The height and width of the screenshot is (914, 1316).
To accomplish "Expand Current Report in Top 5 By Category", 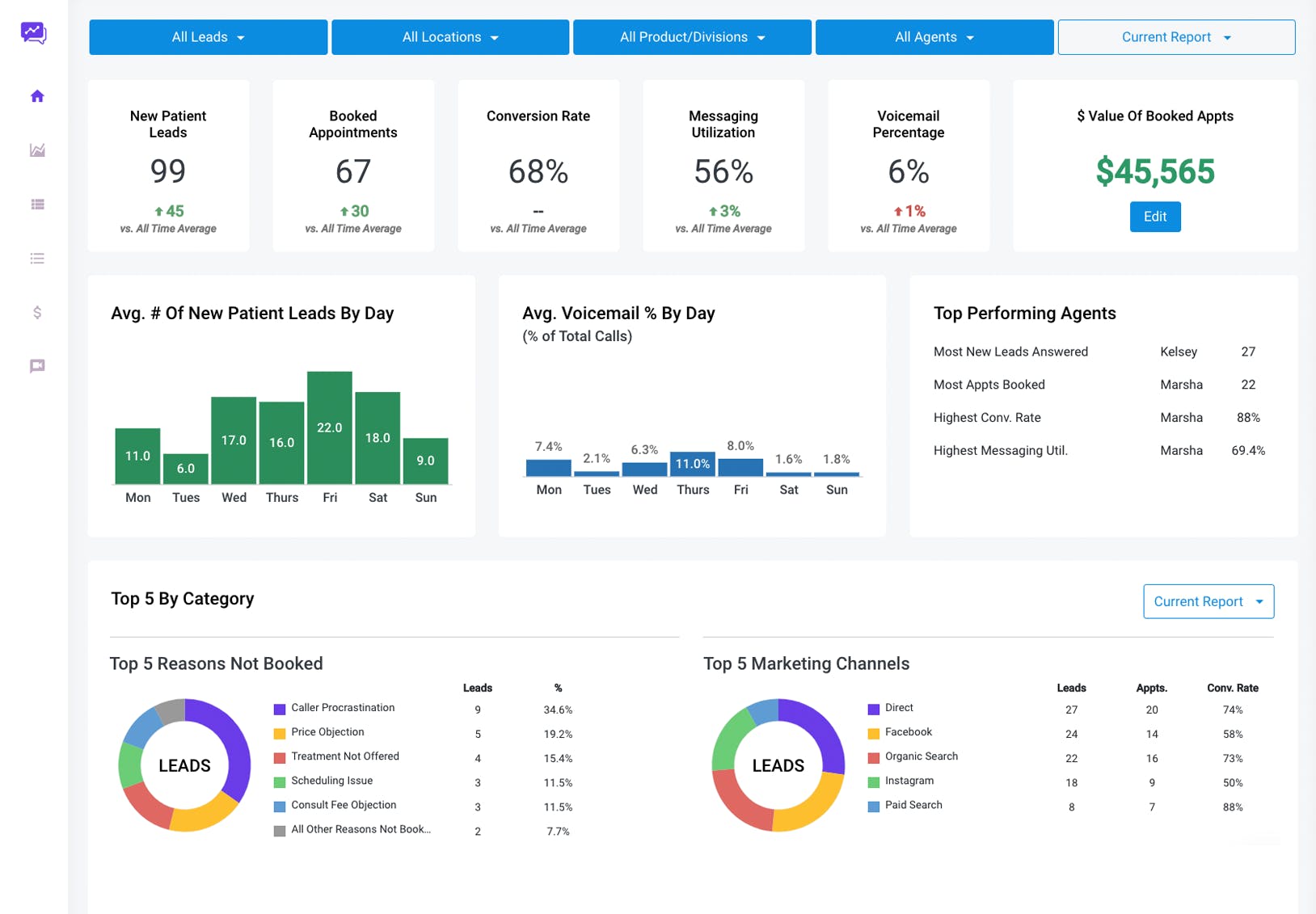I will point(1208,601).
